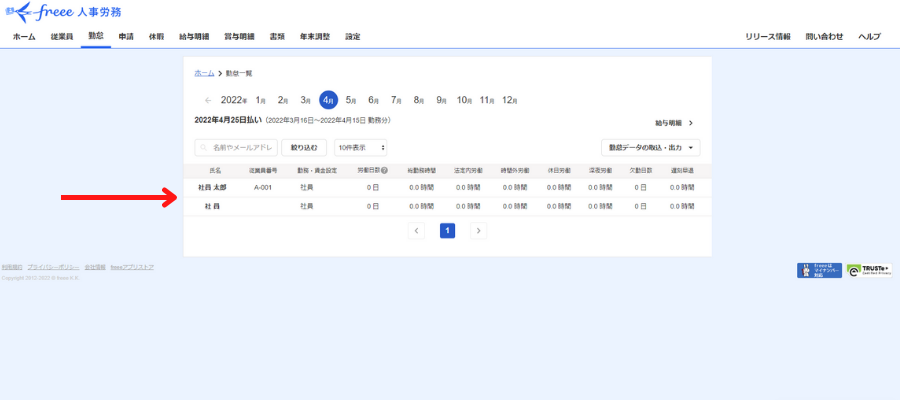
Task: Go to next page of results
Action: [x=479, y=230]
